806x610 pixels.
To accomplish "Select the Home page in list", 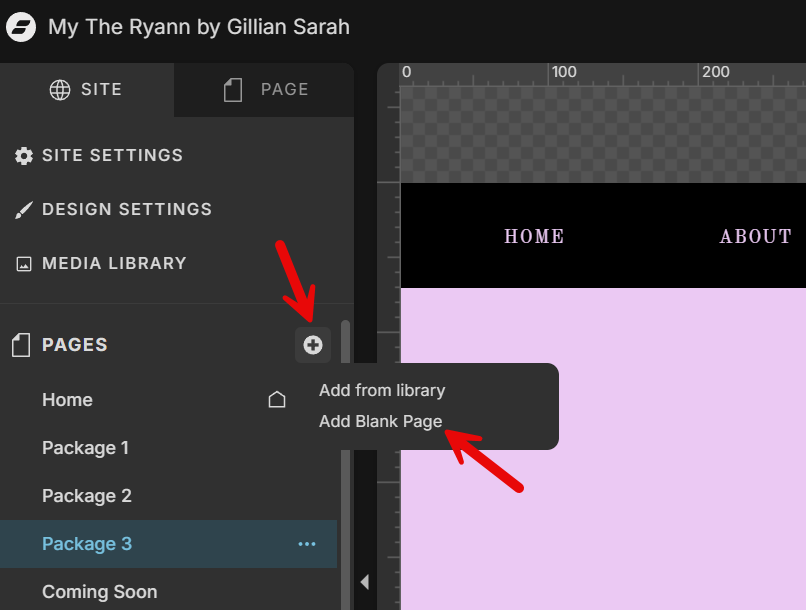I will [67, 400].
